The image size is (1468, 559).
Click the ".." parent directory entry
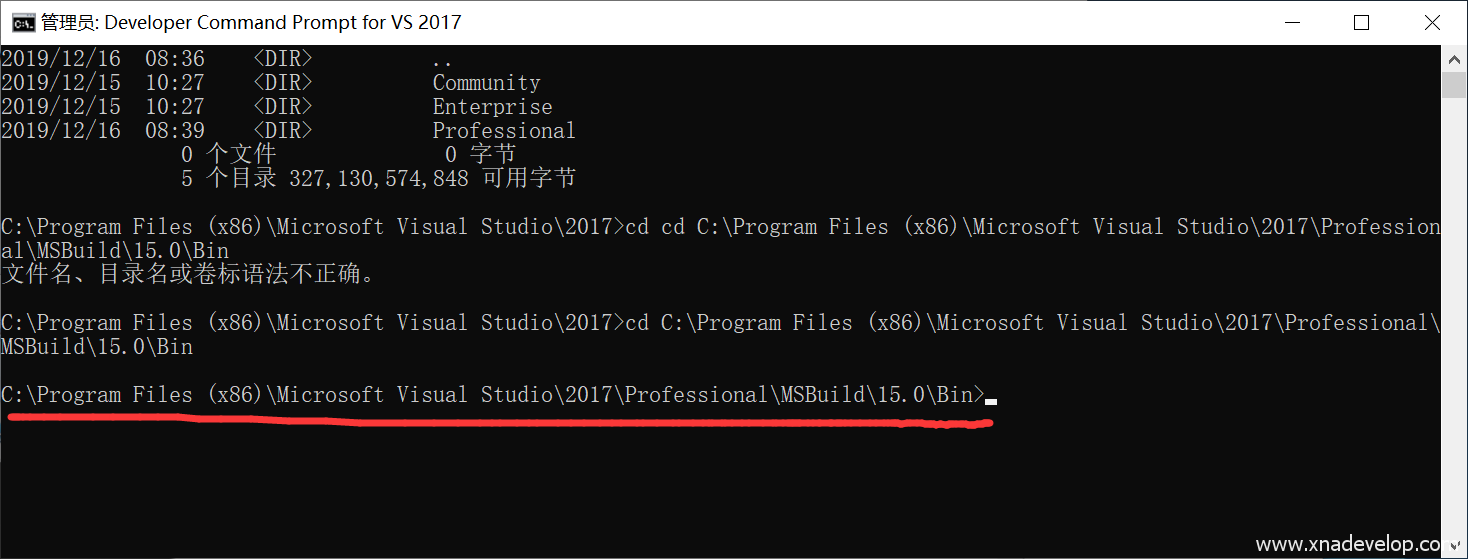tap(442, 60)
